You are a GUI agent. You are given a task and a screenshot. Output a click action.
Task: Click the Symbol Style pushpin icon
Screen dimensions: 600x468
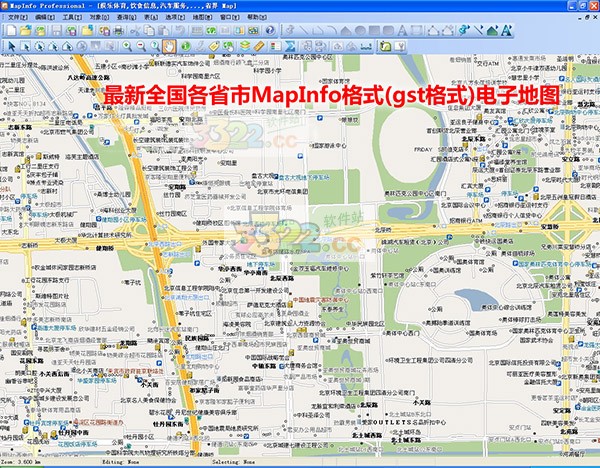coord(464,30)
